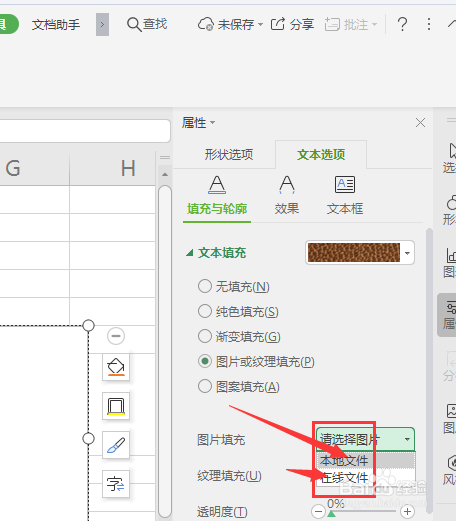Open the properties sidebar icon
This screenshot has width=456, height=521.
click(447, 315)
